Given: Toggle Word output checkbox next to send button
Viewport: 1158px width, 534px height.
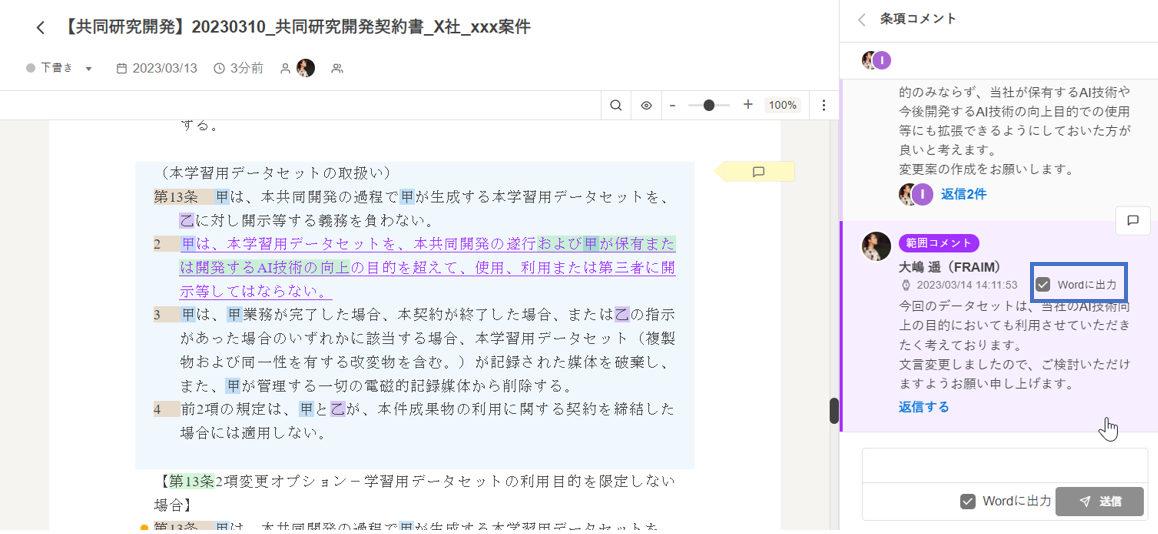Looking at the screenshot, I should point(967,501).
